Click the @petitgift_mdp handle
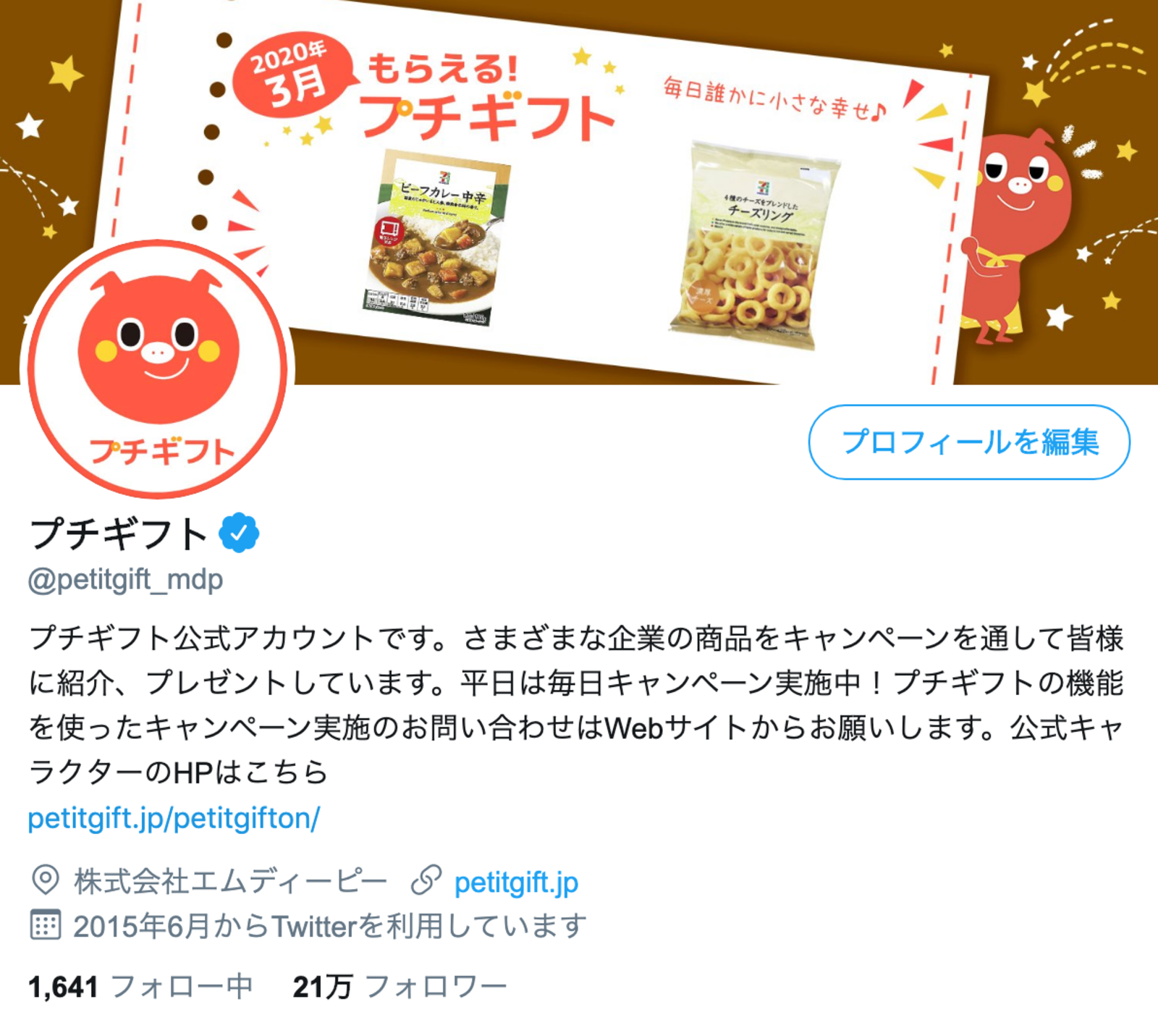The height and width of the screenshot is (1036, 1158). tap(126, 580)
